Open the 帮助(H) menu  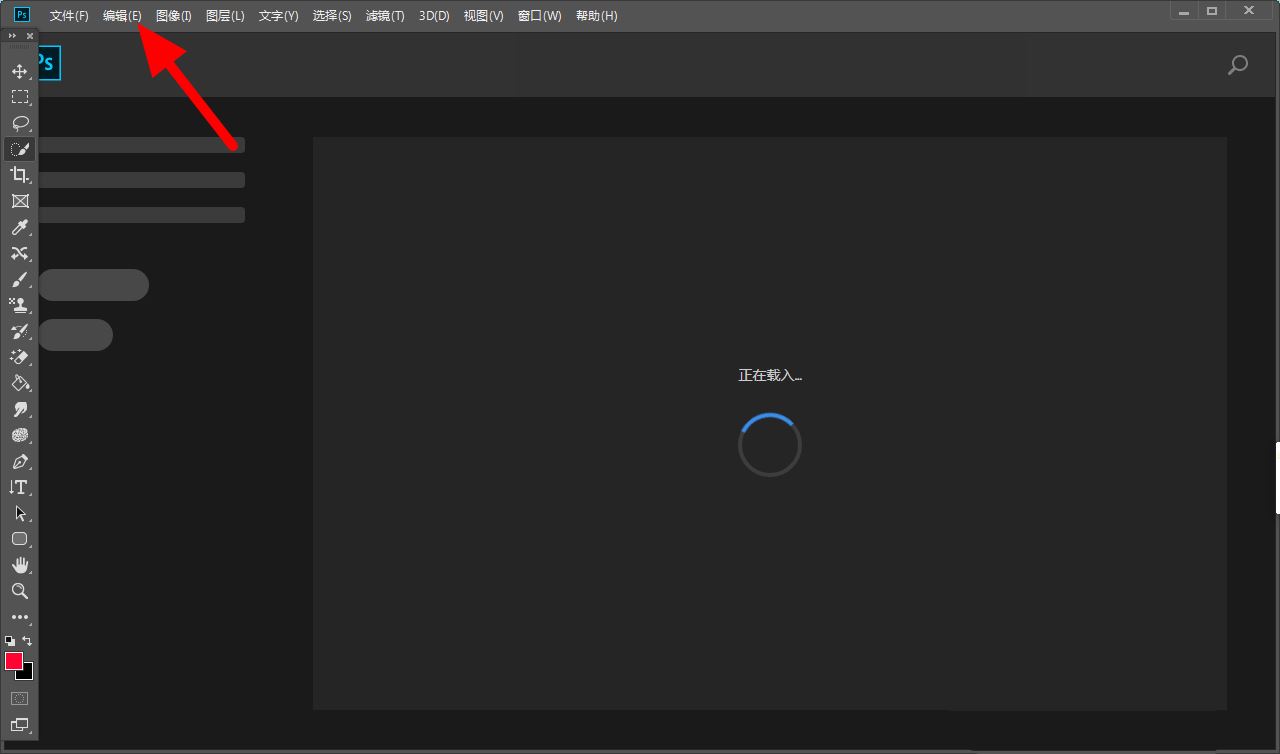tap(596, 16)
